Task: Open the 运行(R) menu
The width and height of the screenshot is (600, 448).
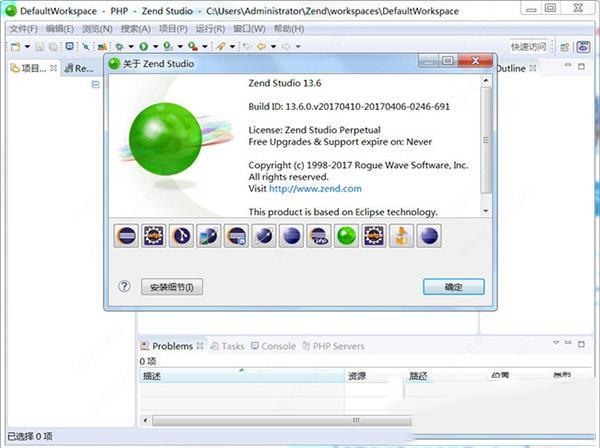Action: coord(210,29)
